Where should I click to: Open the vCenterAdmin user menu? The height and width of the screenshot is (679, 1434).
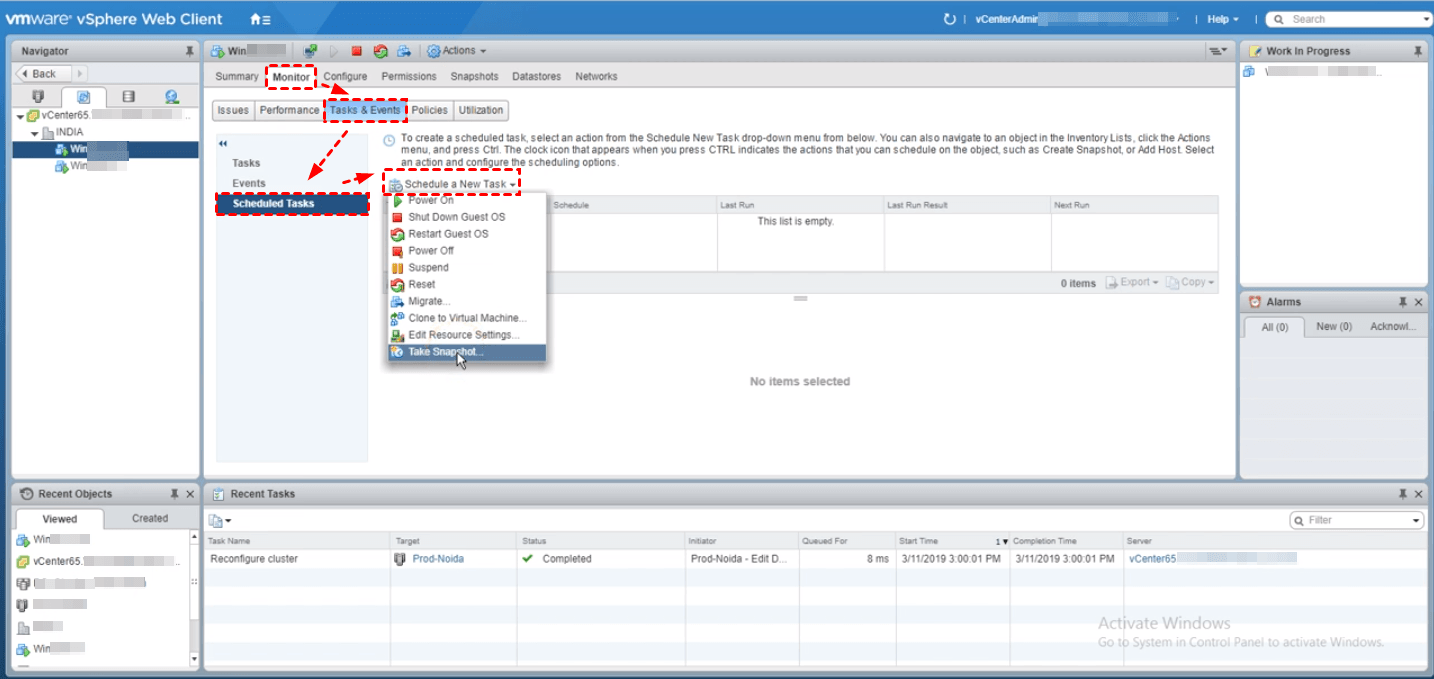tap(1077, 19)
